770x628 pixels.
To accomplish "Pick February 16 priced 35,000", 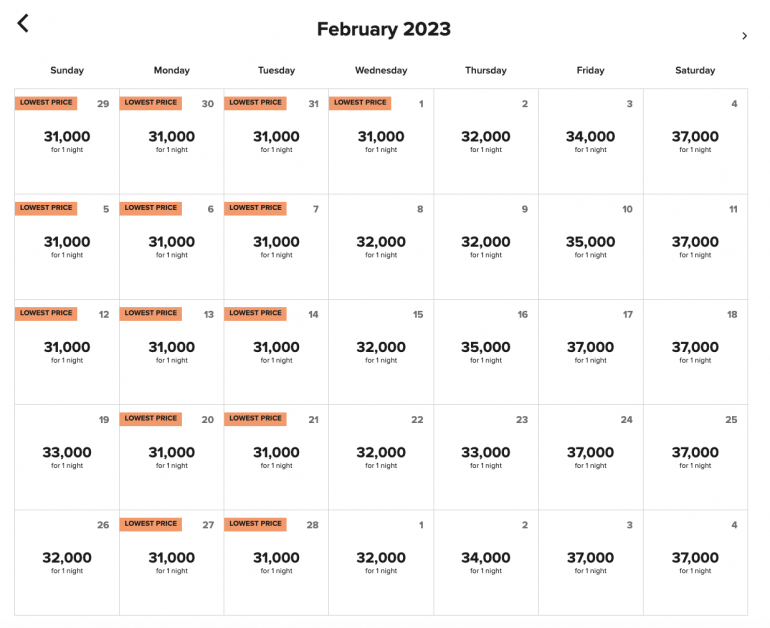I will (x=486, y=352).
